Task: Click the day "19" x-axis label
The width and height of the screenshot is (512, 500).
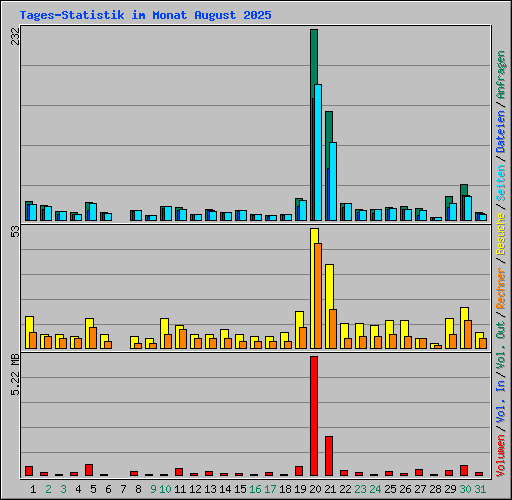Action: tap(300, 489)
